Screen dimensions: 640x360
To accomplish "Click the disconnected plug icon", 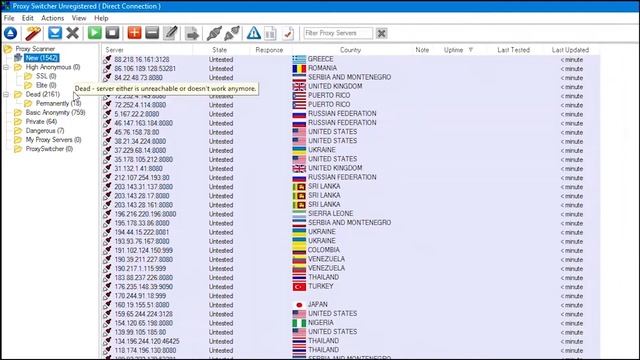I will tap(232, 33).
